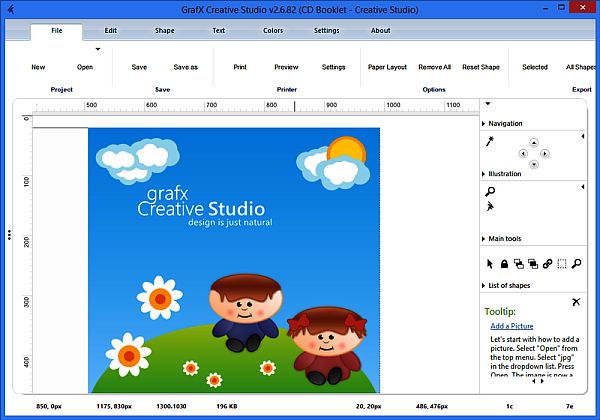Open the Add a Picture link
Viewport: 600px width, 420px height.
512,326
